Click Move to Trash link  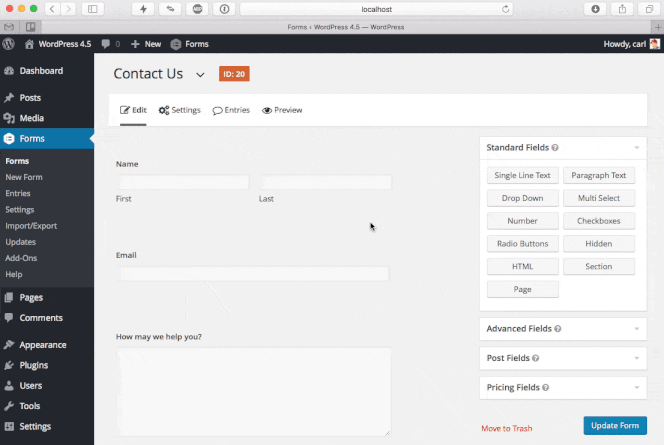pos(506,428)
